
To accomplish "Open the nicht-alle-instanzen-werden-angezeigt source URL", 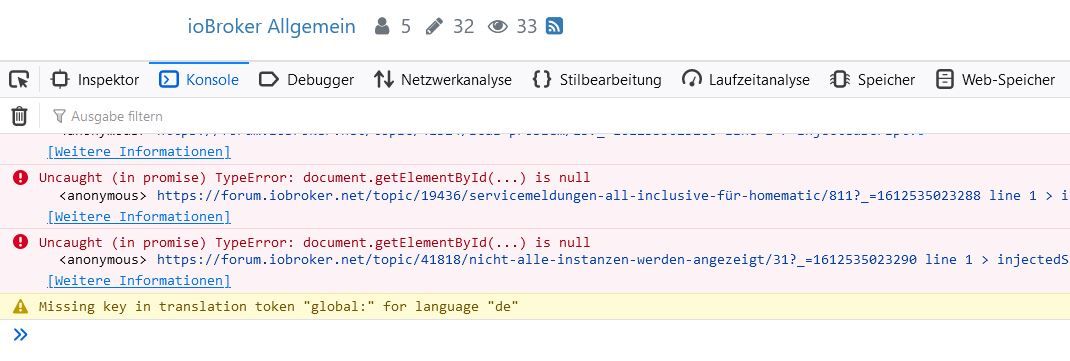I will point(537,260).
